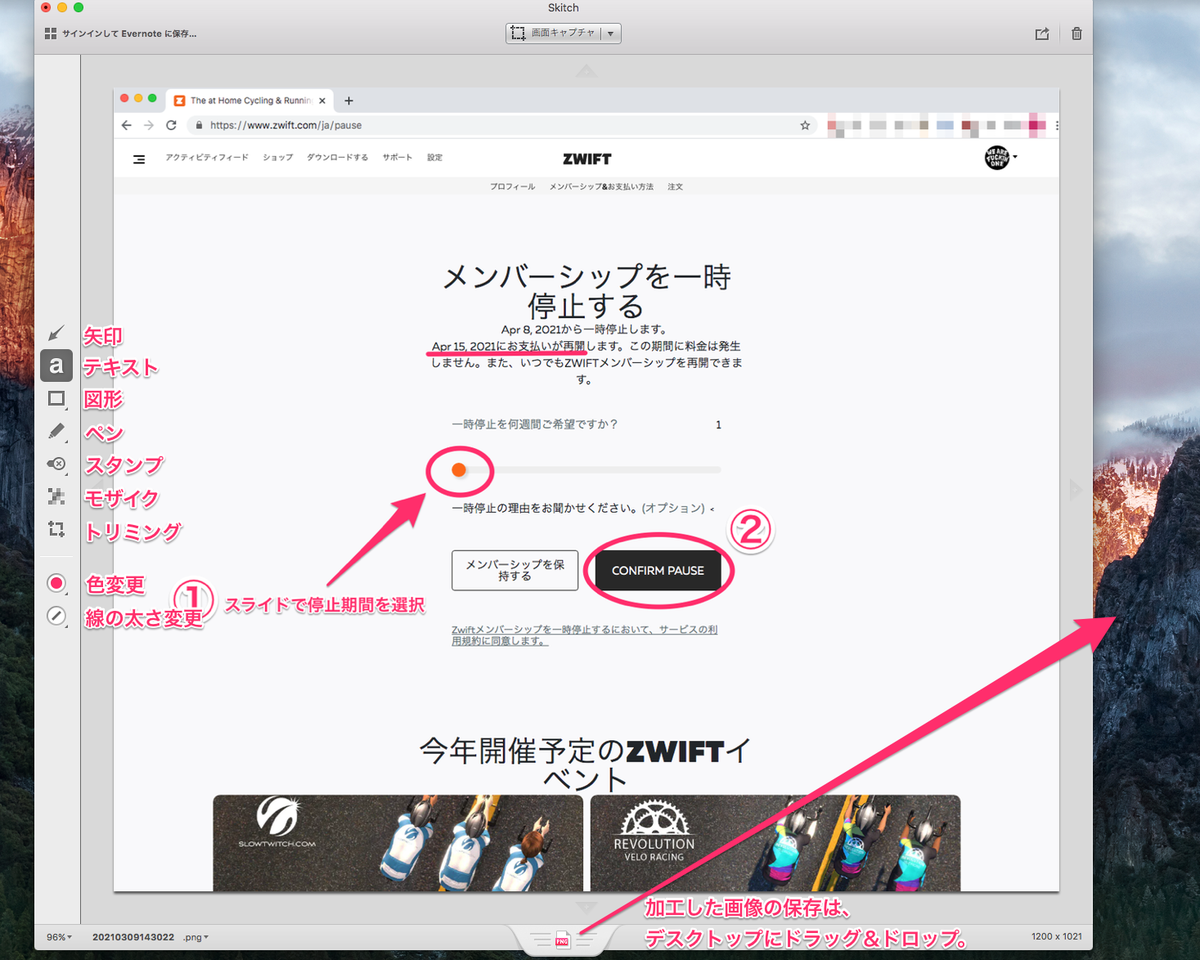Select the pen (ペン) tool
This screenshot has height=960, width=1200.
(x=56, y=431)
